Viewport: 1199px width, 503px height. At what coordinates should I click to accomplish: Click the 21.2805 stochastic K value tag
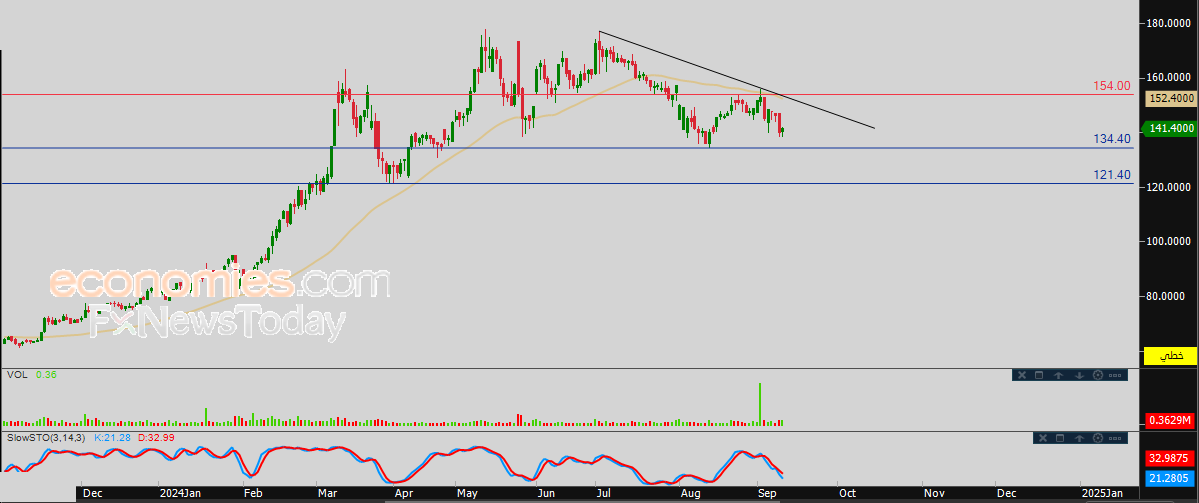point(1170,479)
